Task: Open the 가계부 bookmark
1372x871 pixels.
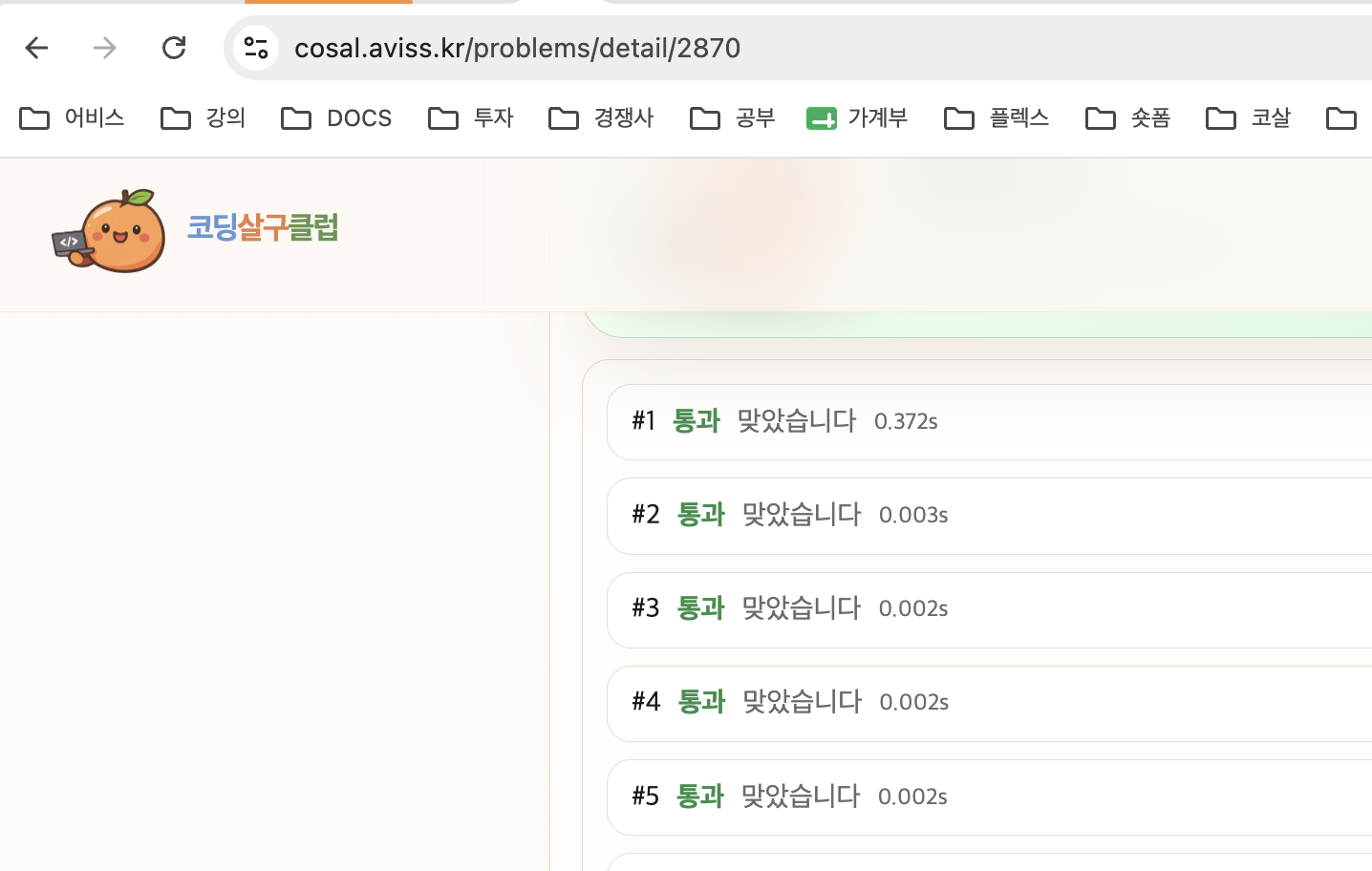Action: [x=857, y=118]
